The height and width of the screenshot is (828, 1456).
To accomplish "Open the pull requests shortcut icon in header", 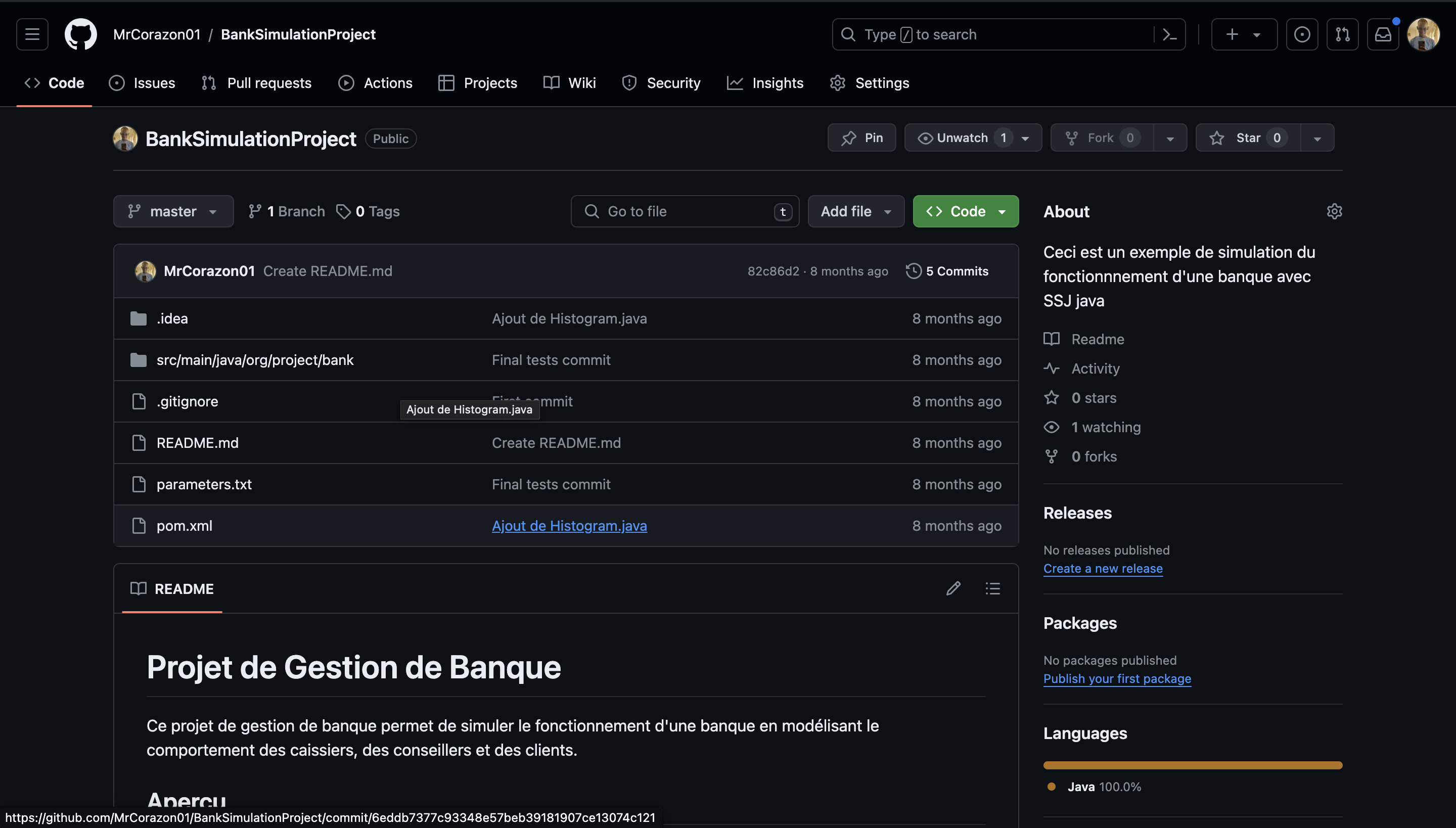I will (x=1342, y=35).
